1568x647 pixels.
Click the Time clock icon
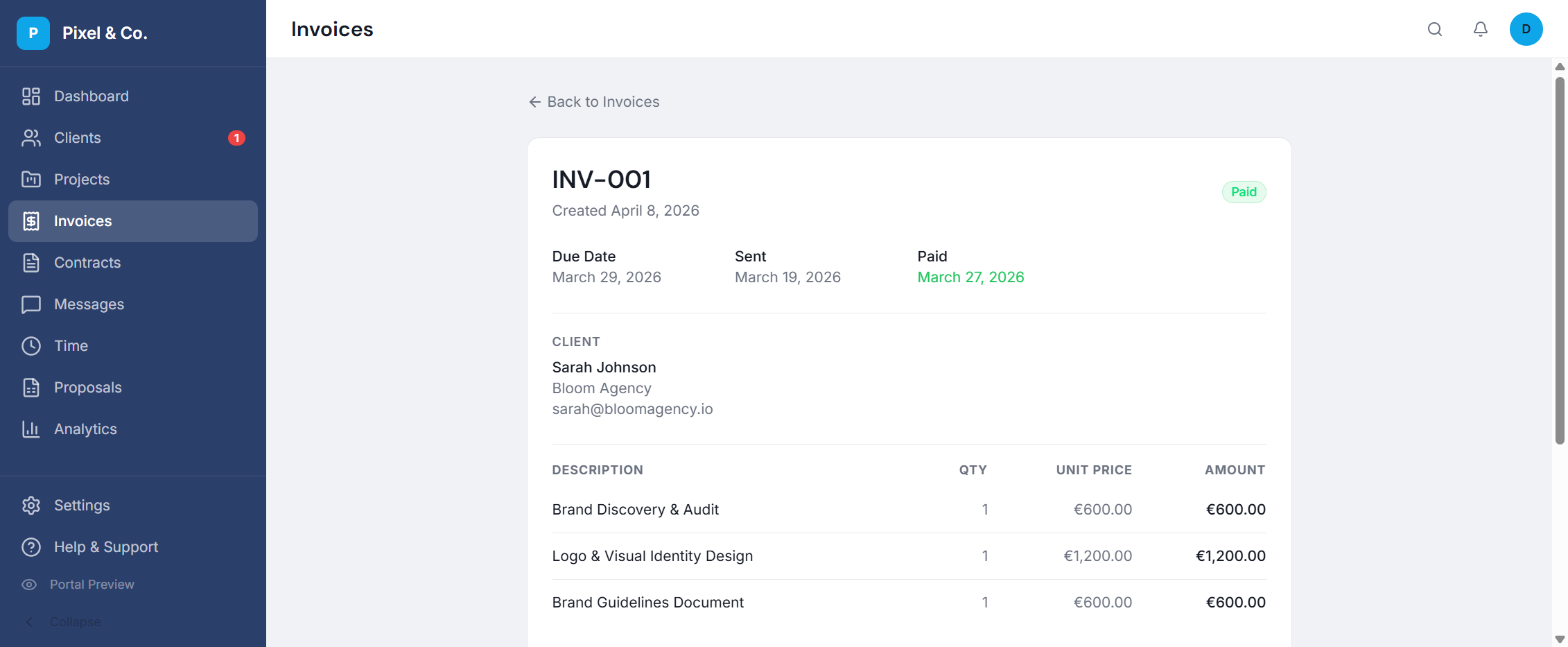[x=31, y=346]
